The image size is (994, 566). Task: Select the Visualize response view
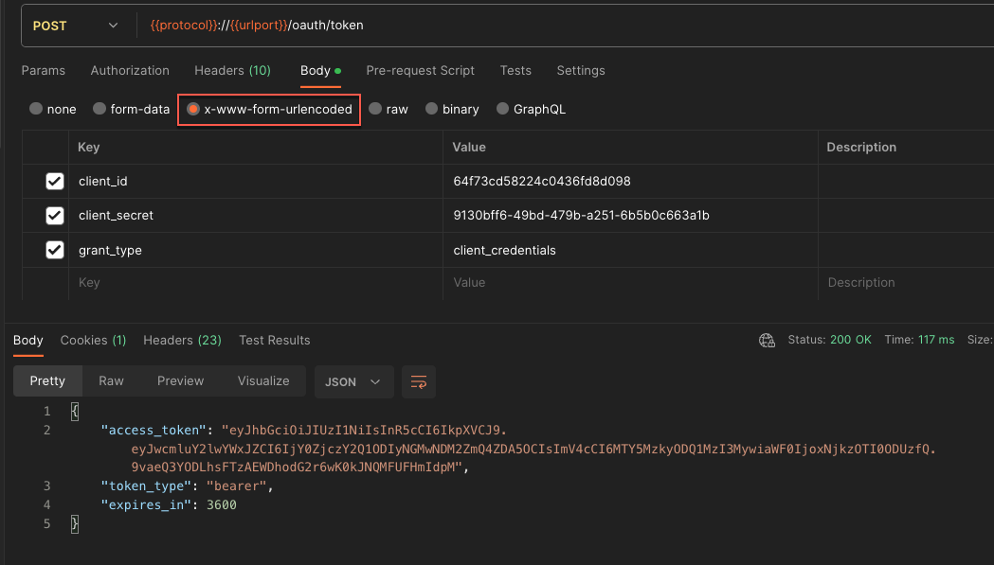coord(264,381)
